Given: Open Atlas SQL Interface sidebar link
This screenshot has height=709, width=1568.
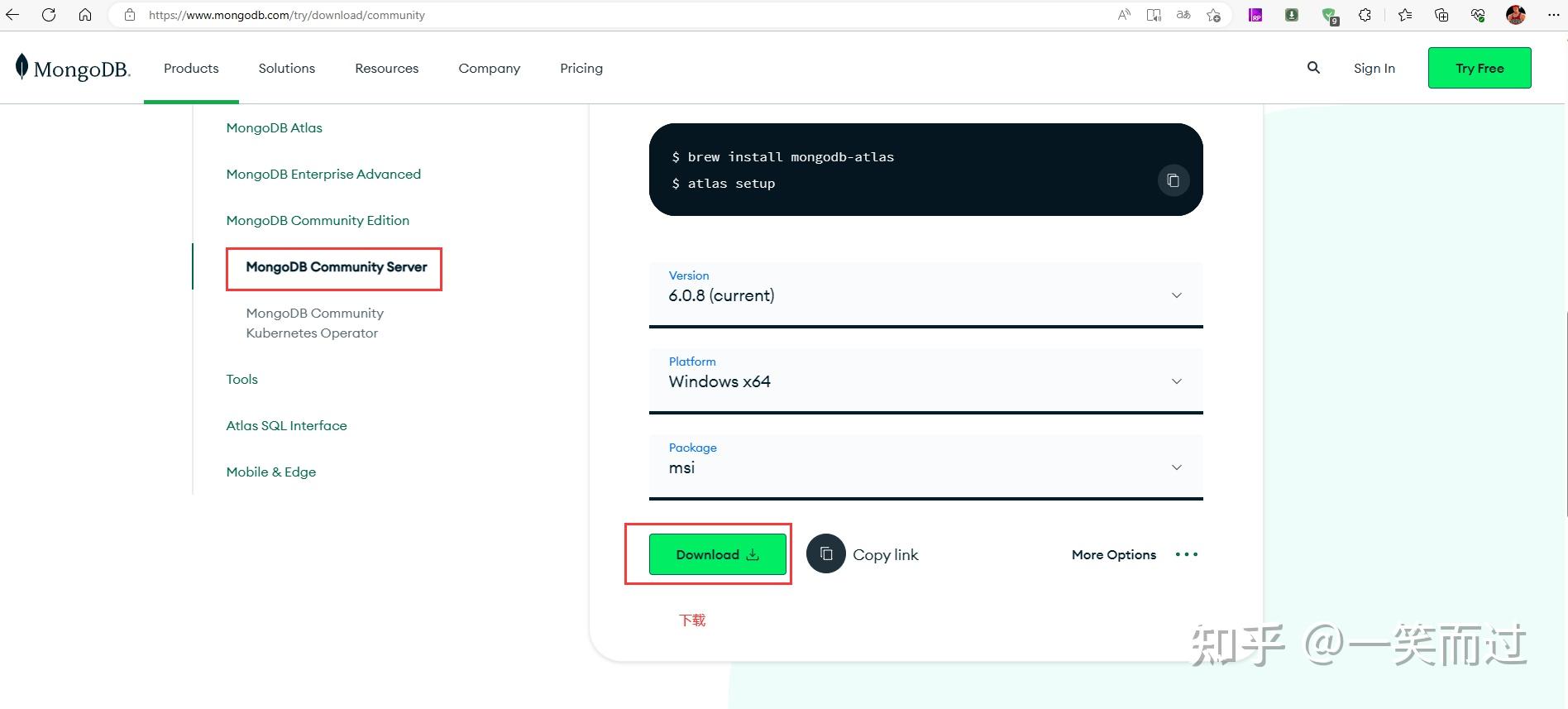Looking at the screenshot, I should (286, 425).
